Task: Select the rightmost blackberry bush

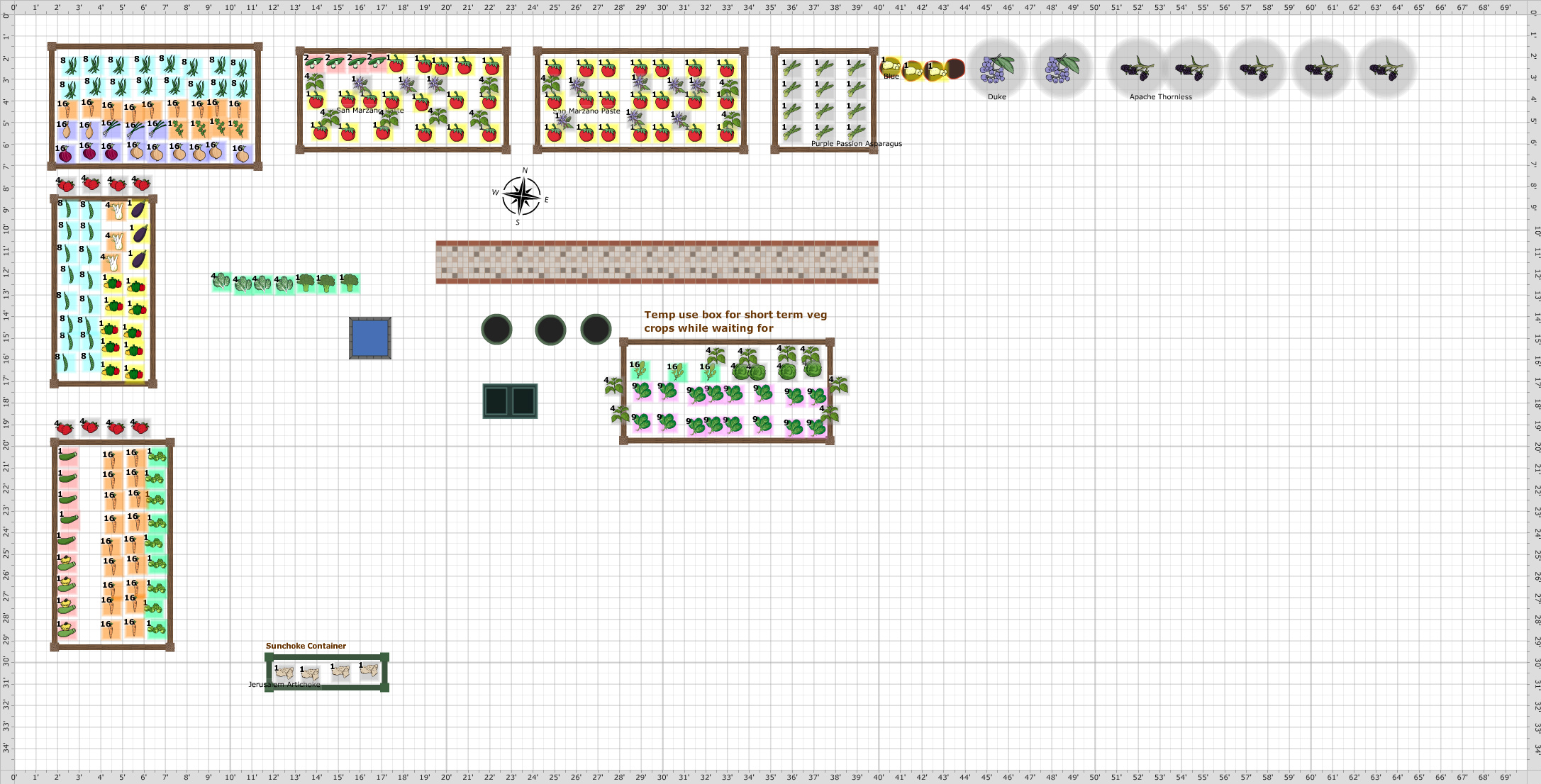Action: (1386, 69)
